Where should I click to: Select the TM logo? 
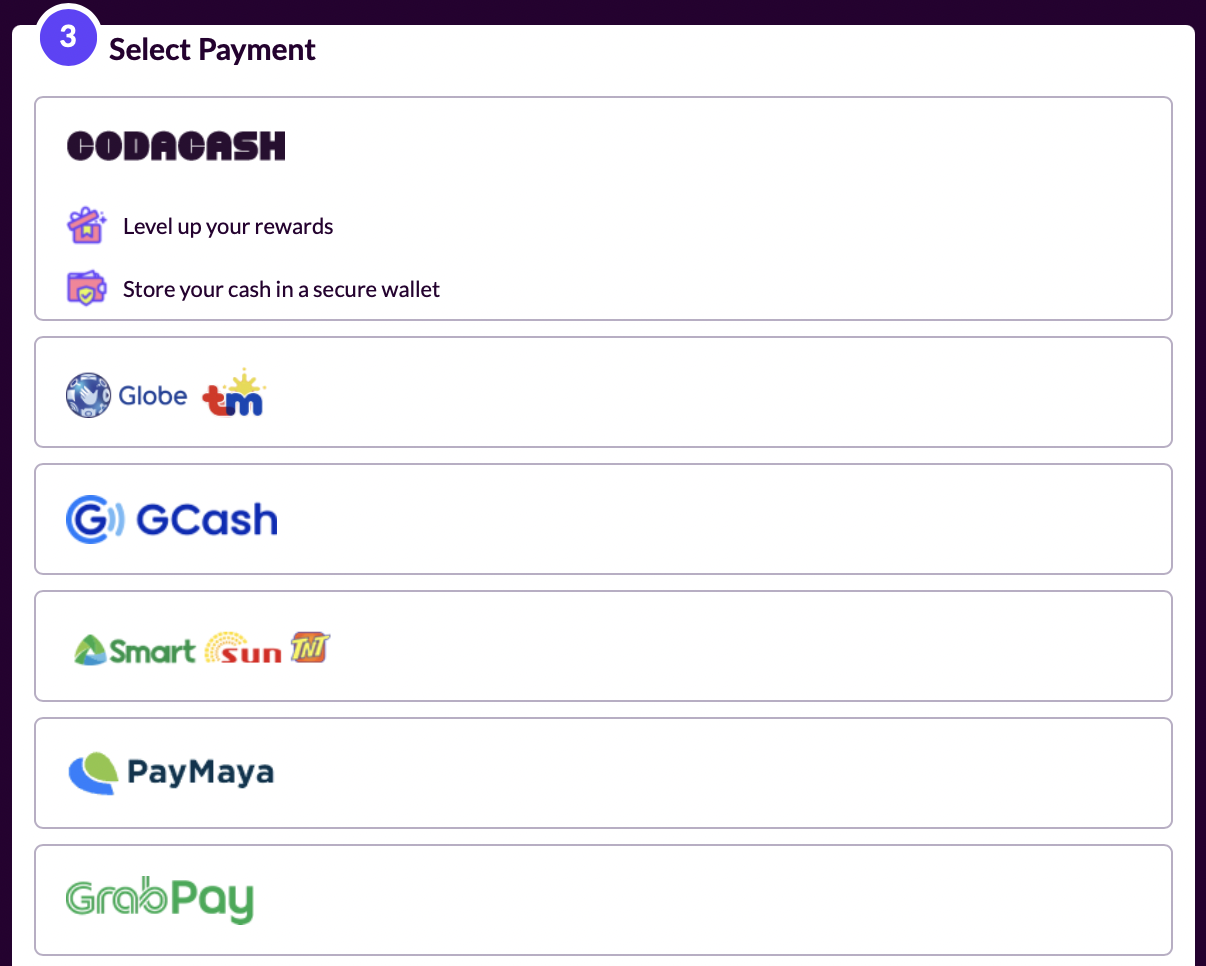pyautogui.click(x=234, y=393)
